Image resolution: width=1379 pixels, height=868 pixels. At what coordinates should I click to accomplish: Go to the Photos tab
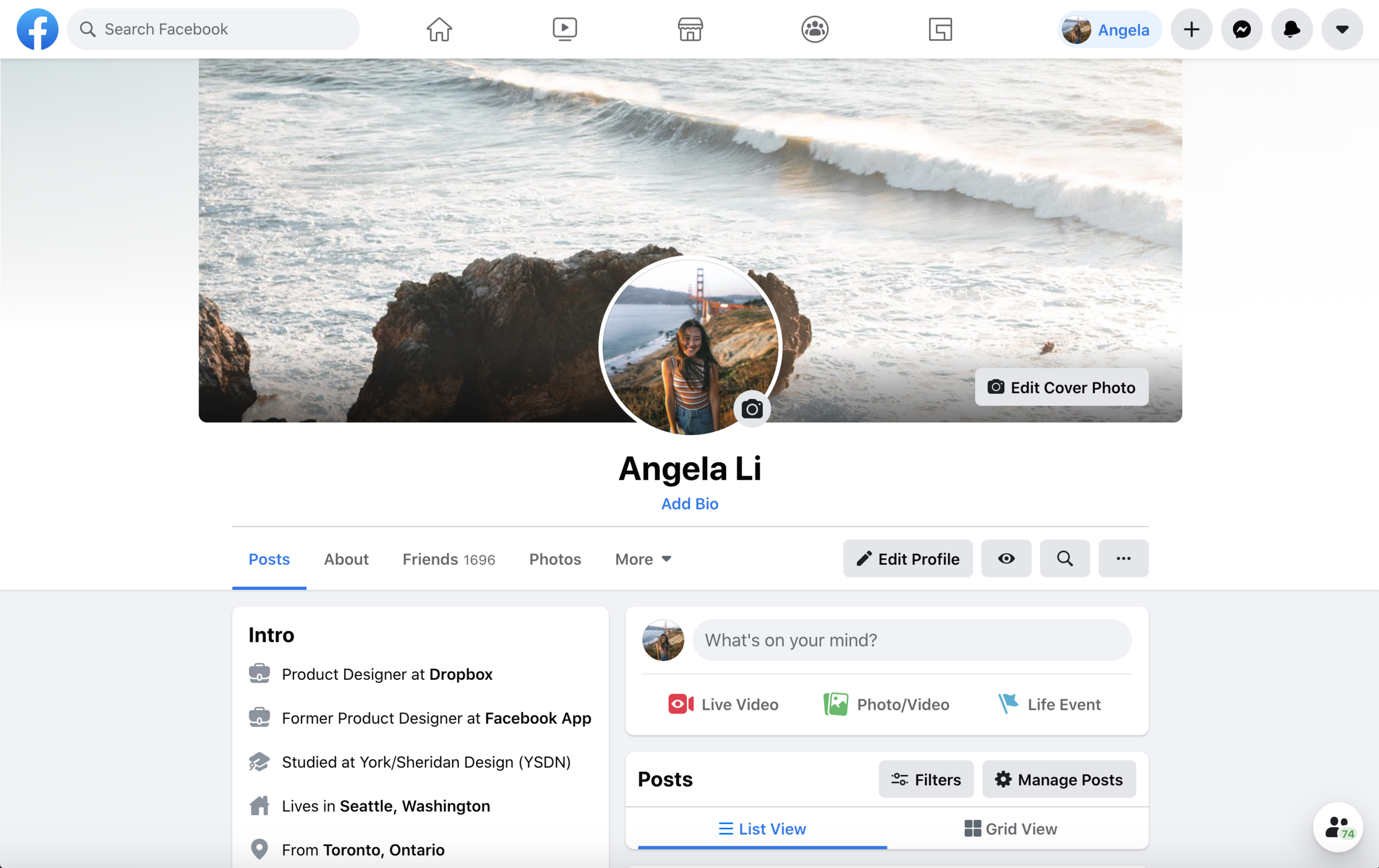pyautogui.click(x=555, y=559)
